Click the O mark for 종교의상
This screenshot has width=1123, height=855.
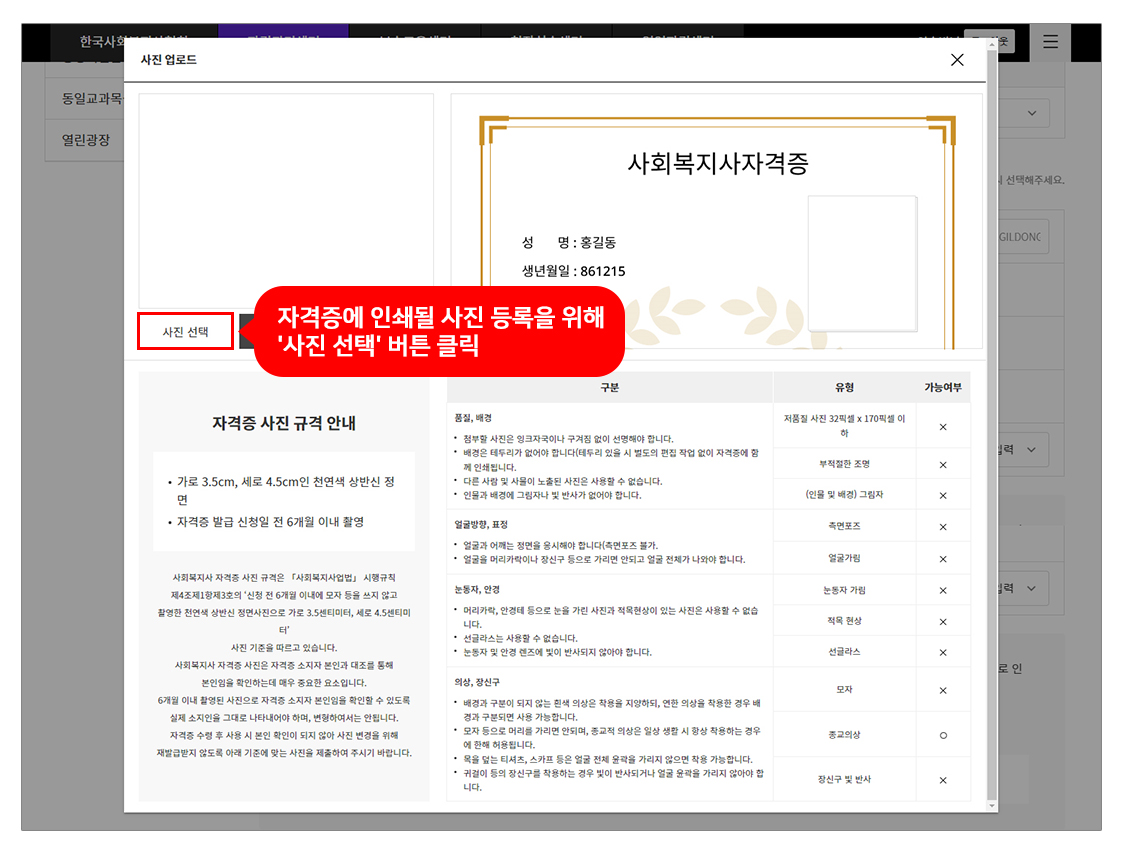[x=942, y=735]
